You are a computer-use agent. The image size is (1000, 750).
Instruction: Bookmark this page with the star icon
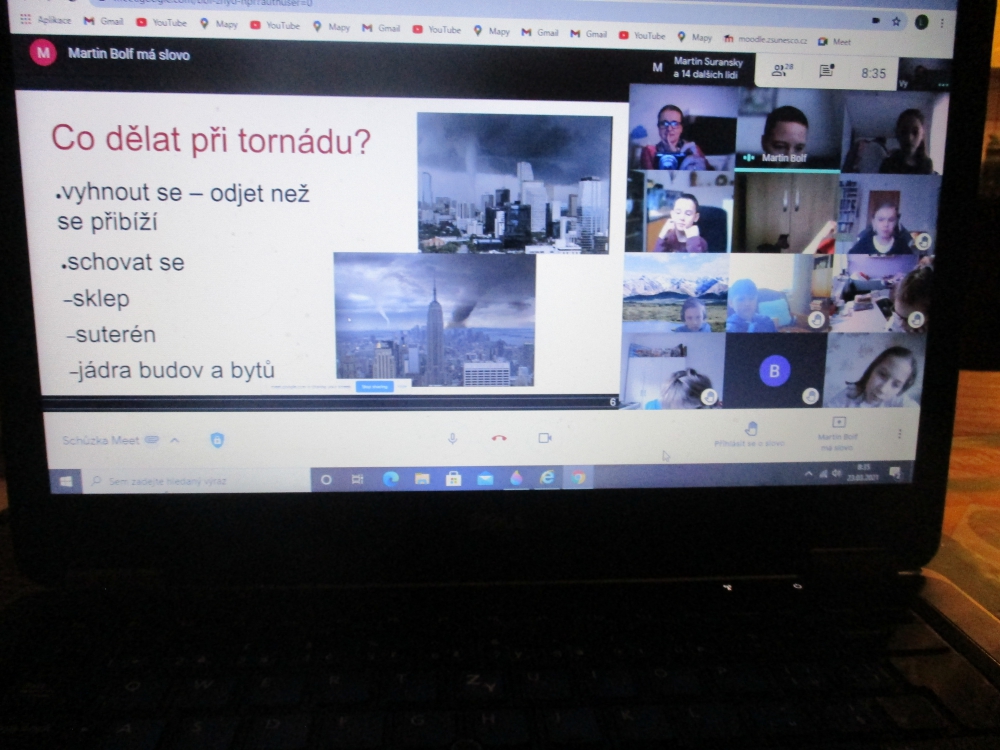click(896, 22)
